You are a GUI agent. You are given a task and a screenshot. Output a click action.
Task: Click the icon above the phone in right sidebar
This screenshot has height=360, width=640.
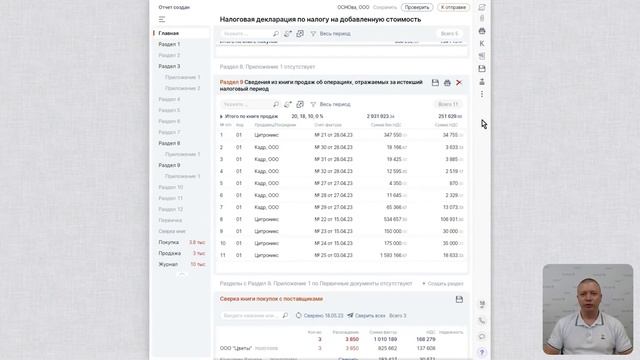tap(482, 304)
